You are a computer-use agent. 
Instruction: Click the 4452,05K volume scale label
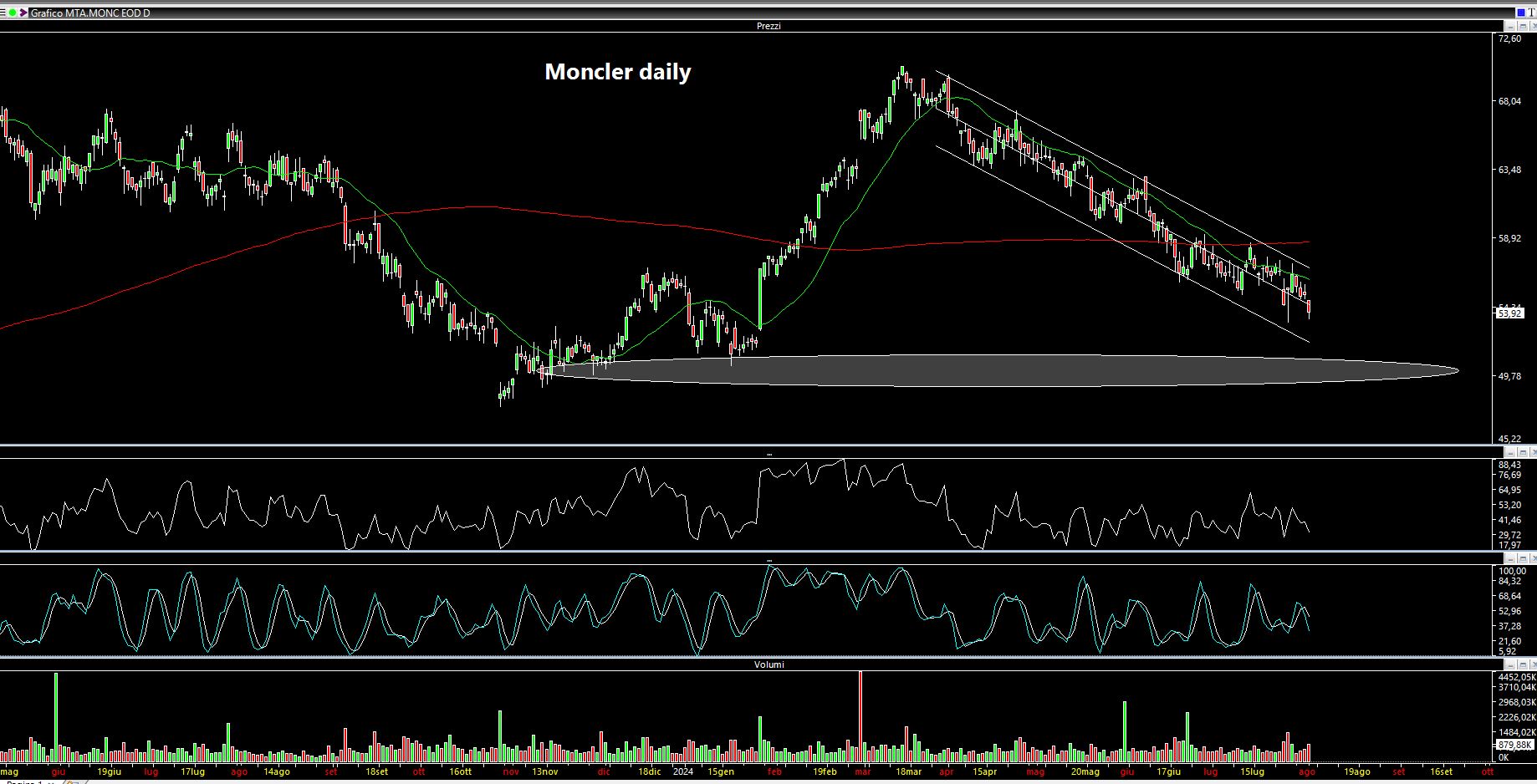pyautogui.click(x=1516, y=677)
